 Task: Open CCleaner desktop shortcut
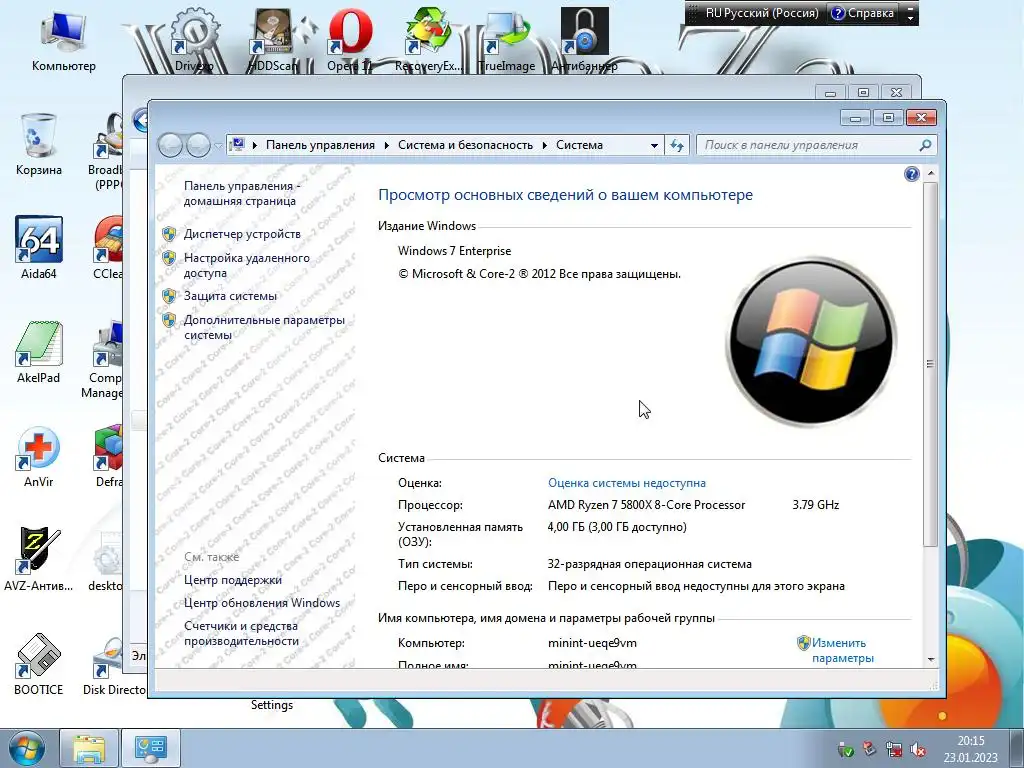point(108,247)
